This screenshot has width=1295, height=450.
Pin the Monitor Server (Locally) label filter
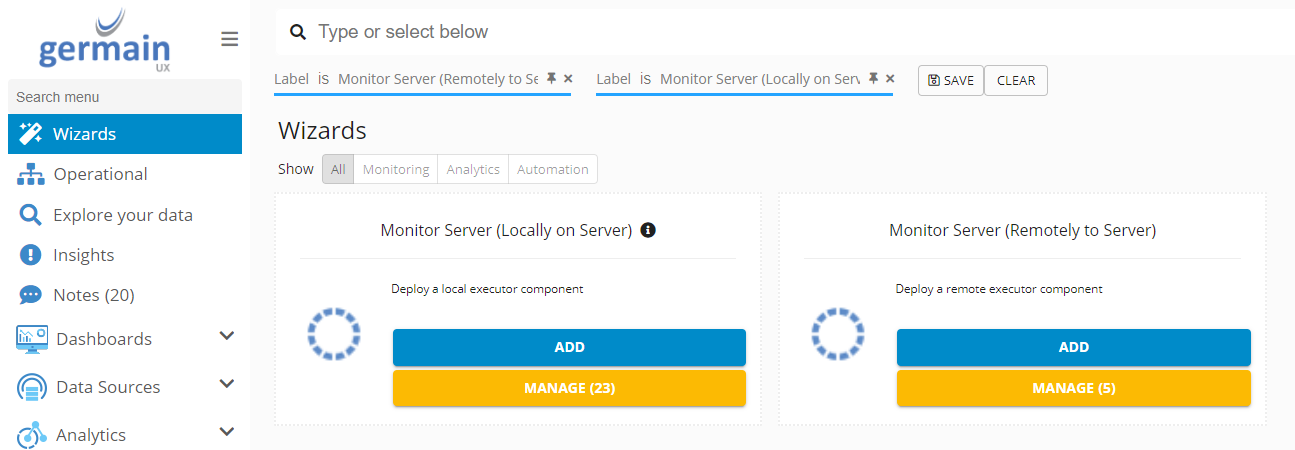pos(873,78)
